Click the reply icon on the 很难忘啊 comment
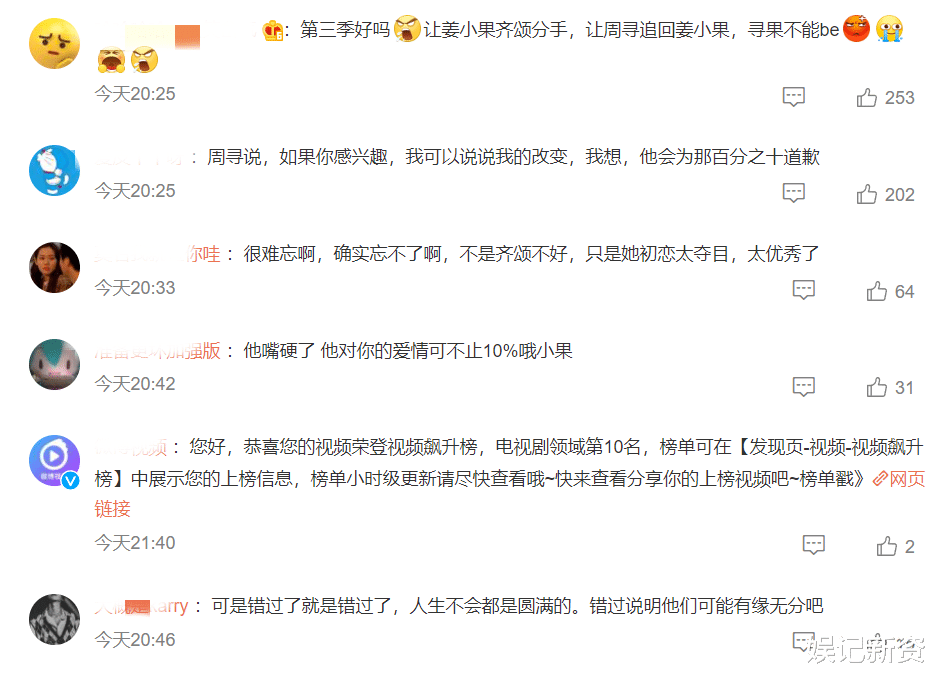The height and width of the screenshot is (684, 941). tap(804, 290)
